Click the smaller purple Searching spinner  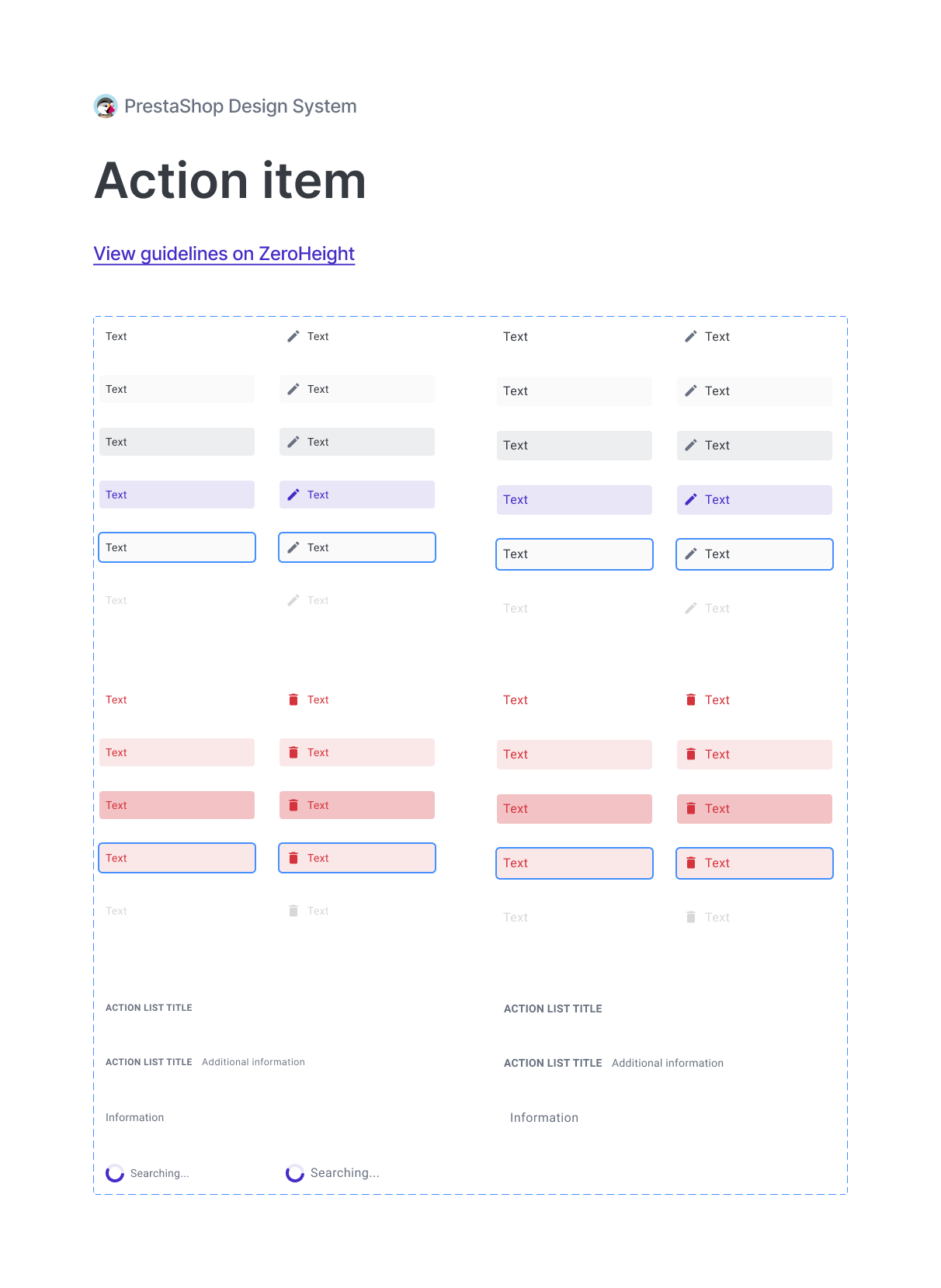pos(115,1173)
